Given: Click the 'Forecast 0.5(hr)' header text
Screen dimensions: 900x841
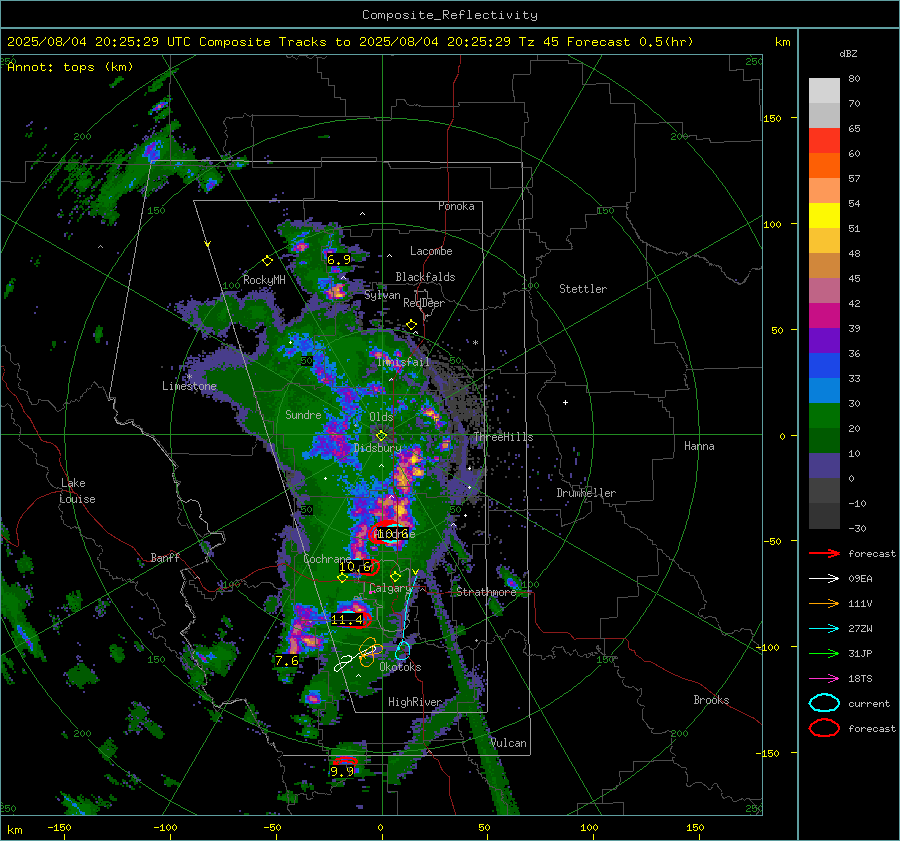Looking at the screenshot, I should point(630,42).
